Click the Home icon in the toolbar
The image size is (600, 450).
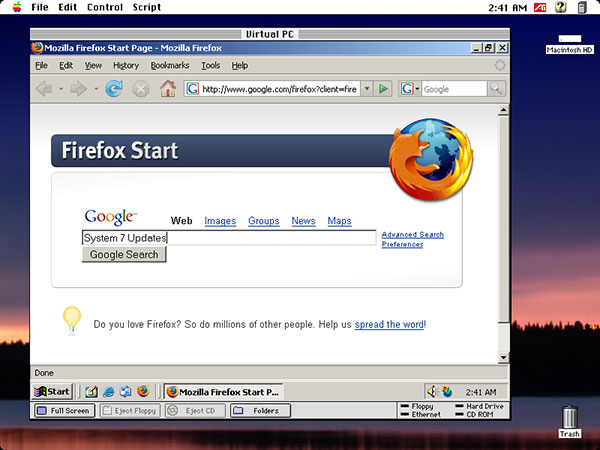[x=167, y=89]
